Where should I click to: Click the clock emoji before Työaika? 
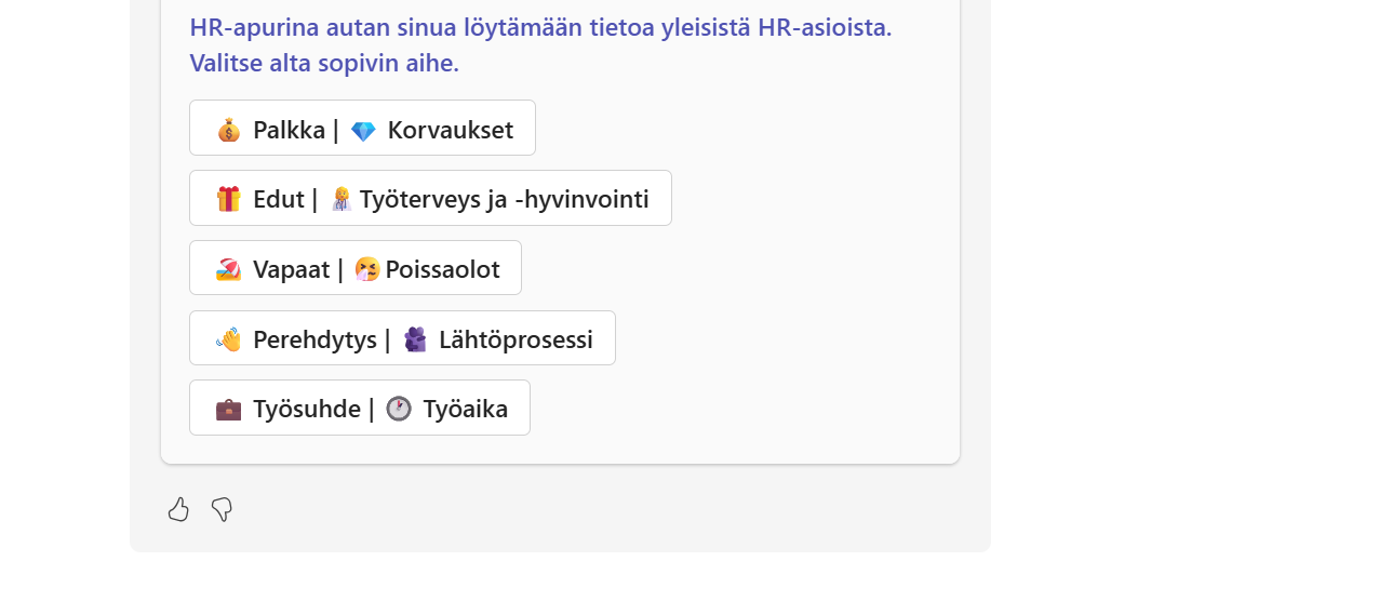click(399, 409)
